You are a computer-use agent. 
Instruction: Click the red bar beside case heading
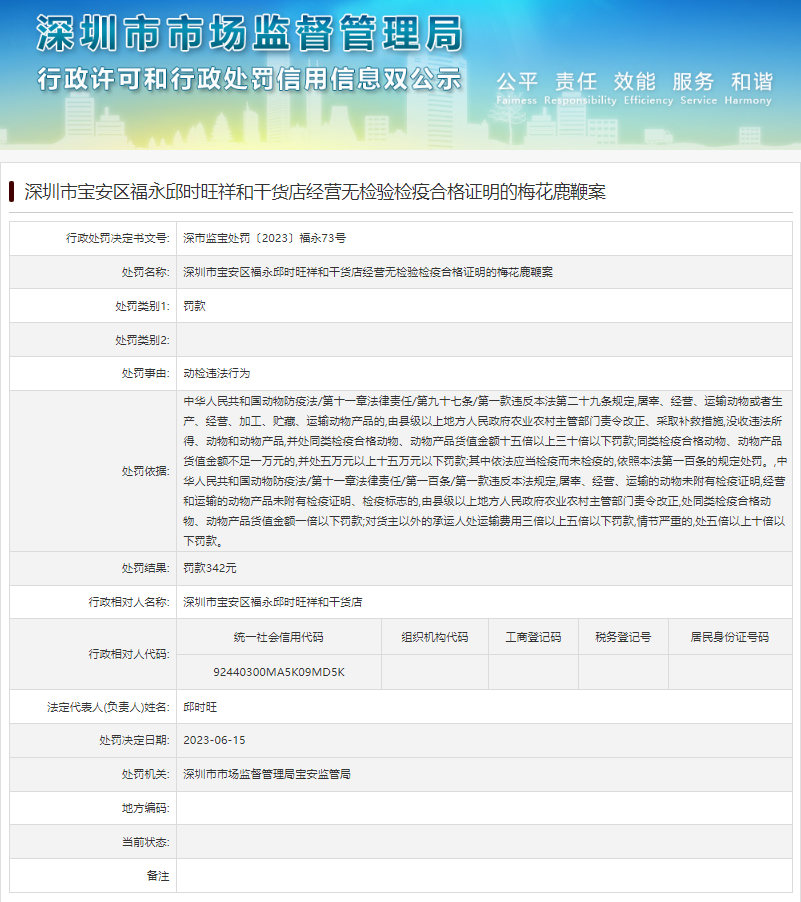point(11,191)
